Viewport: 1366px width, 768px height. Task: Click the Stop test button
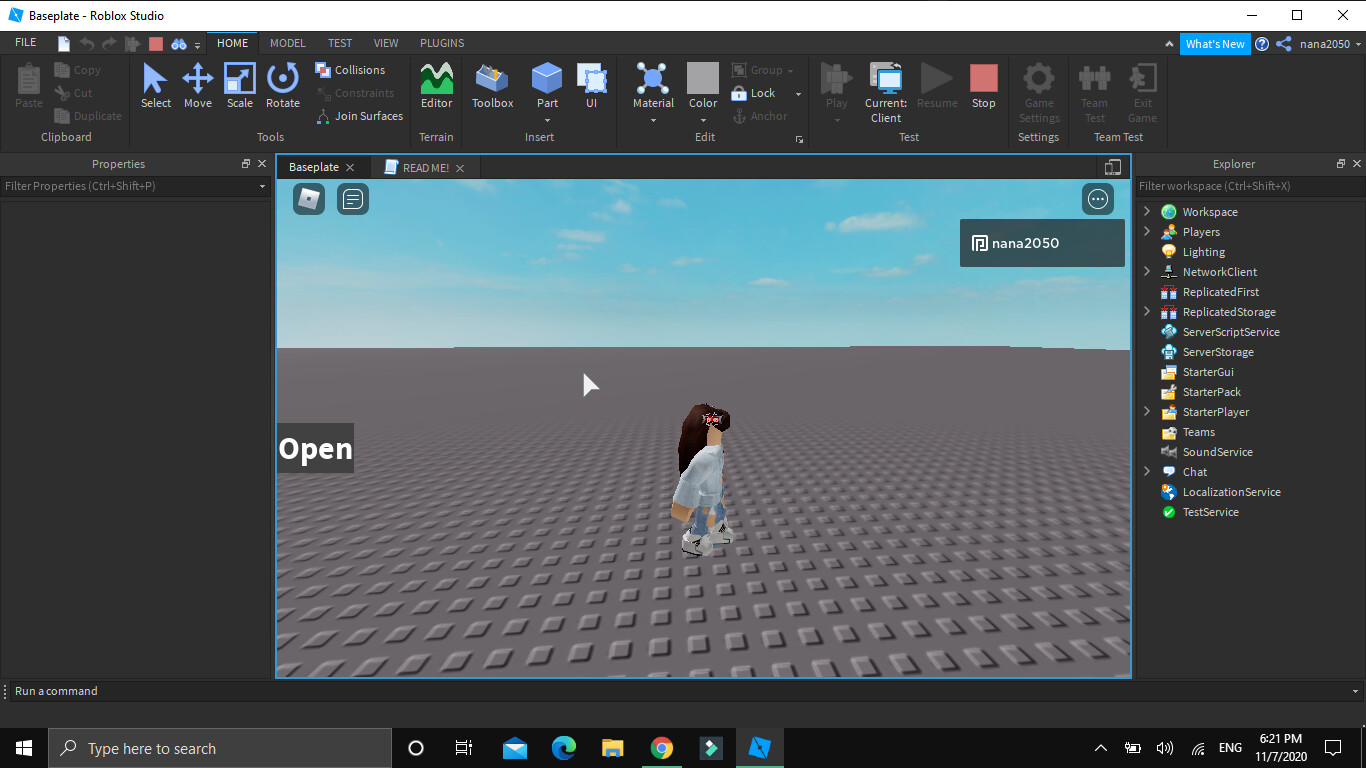[983, 85]
